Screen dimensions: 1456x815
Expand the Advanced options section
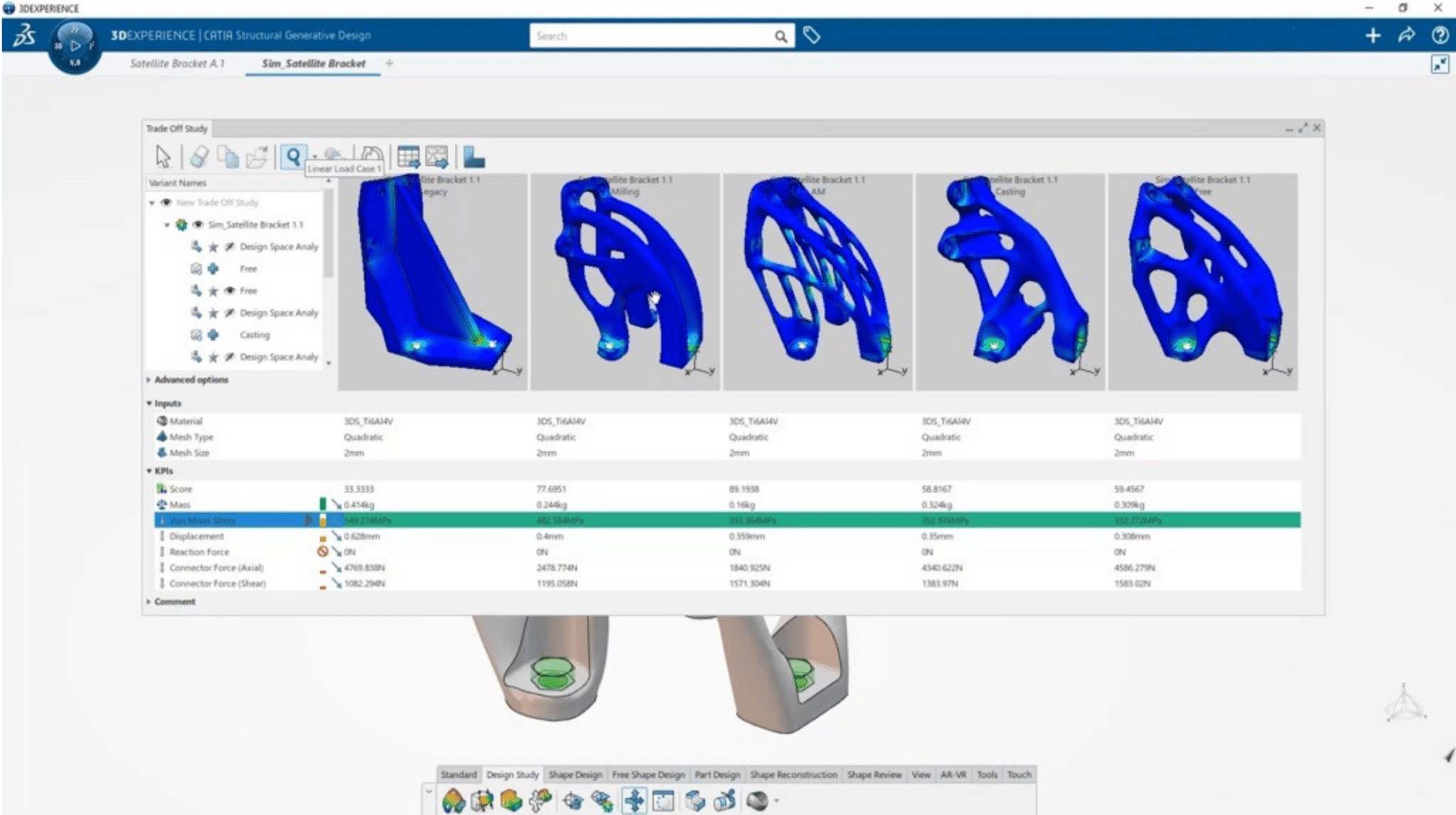(x=149, y=379)
